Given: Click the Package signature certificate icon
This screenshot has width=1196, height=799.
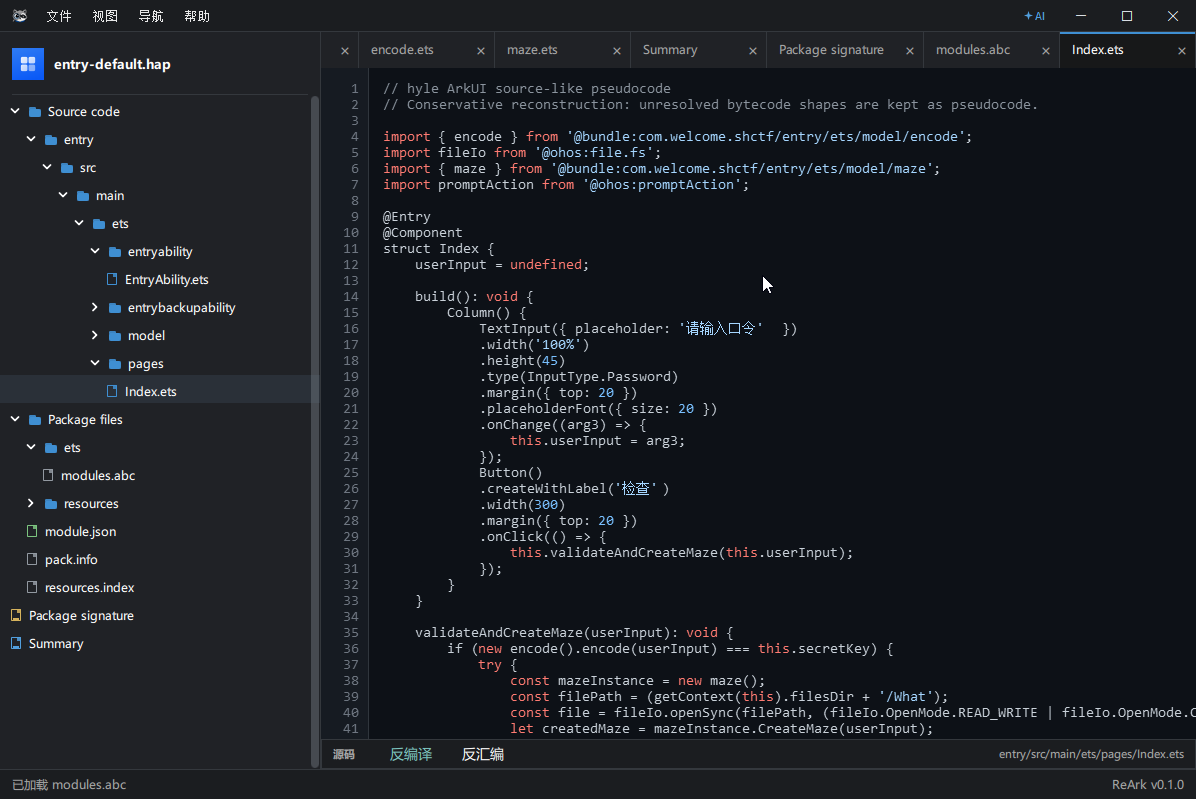Looking at the screenshot, I should click(x=16, y=614).
